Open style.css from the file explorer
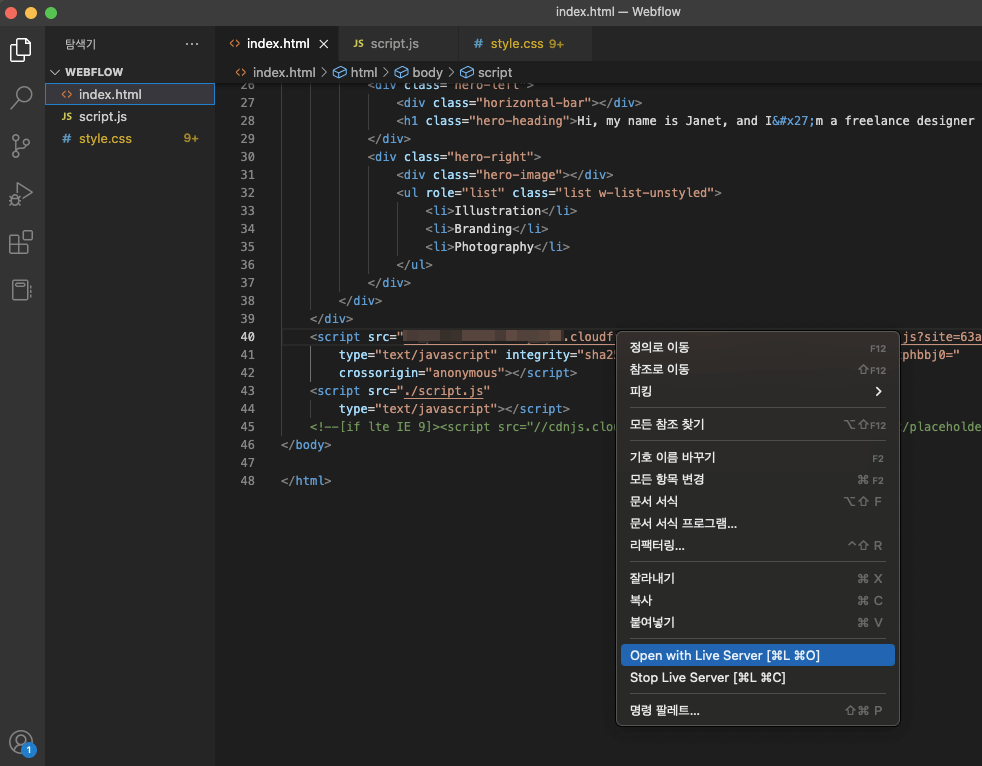982x766 pixels. click(130, 138)
